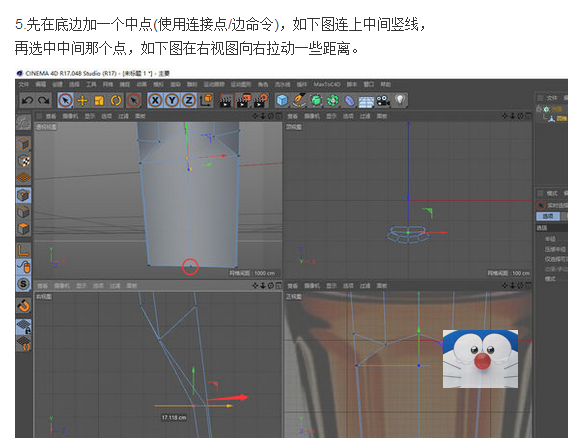
Task: Select the Rotate tool icon
Action: [x=116, y=100]
